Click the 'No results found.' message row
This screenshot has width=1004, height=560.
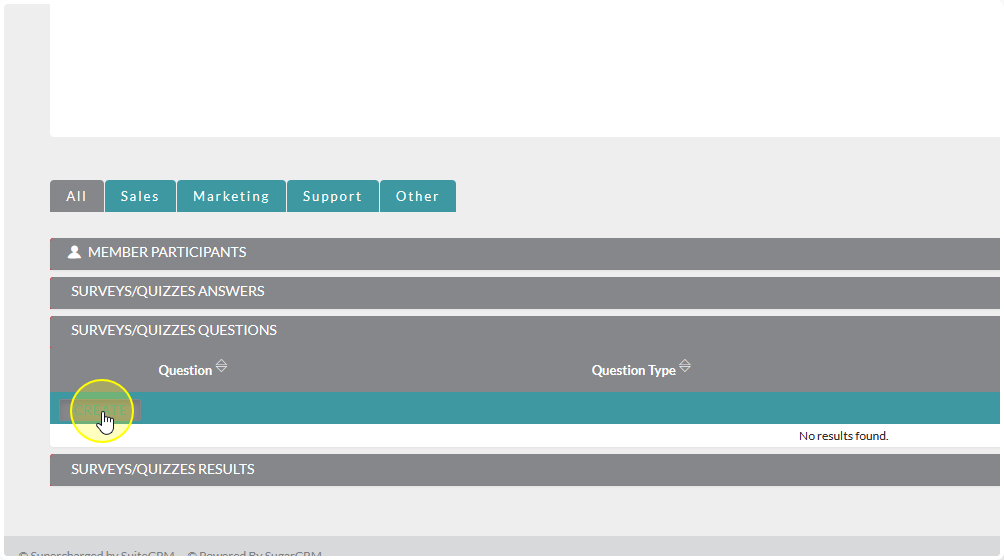coord(843,436)
